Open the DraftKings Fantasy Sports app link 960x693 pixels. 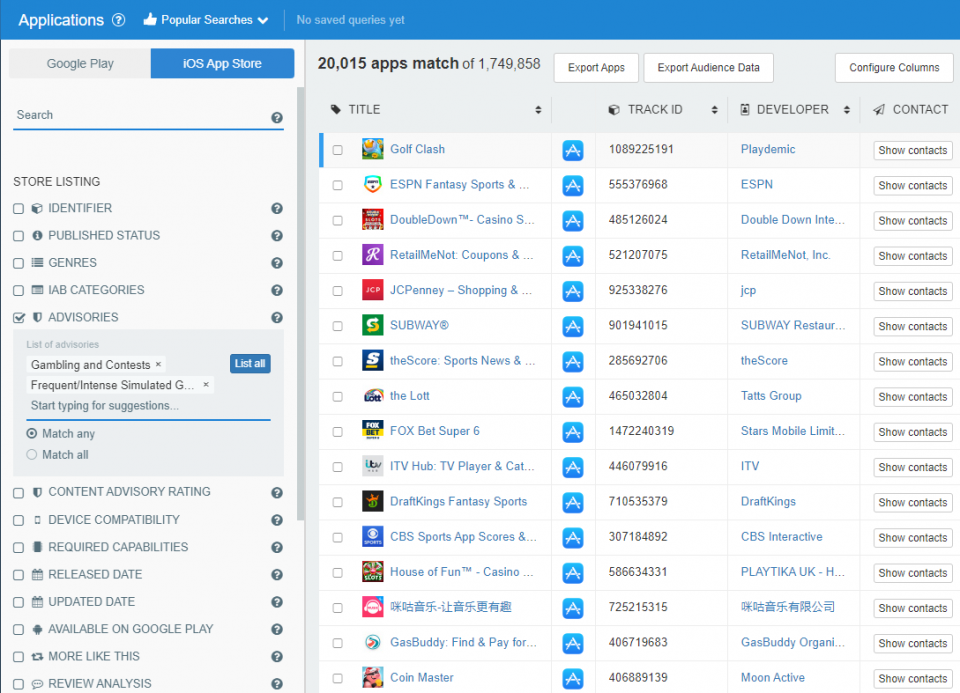point(459,501)
